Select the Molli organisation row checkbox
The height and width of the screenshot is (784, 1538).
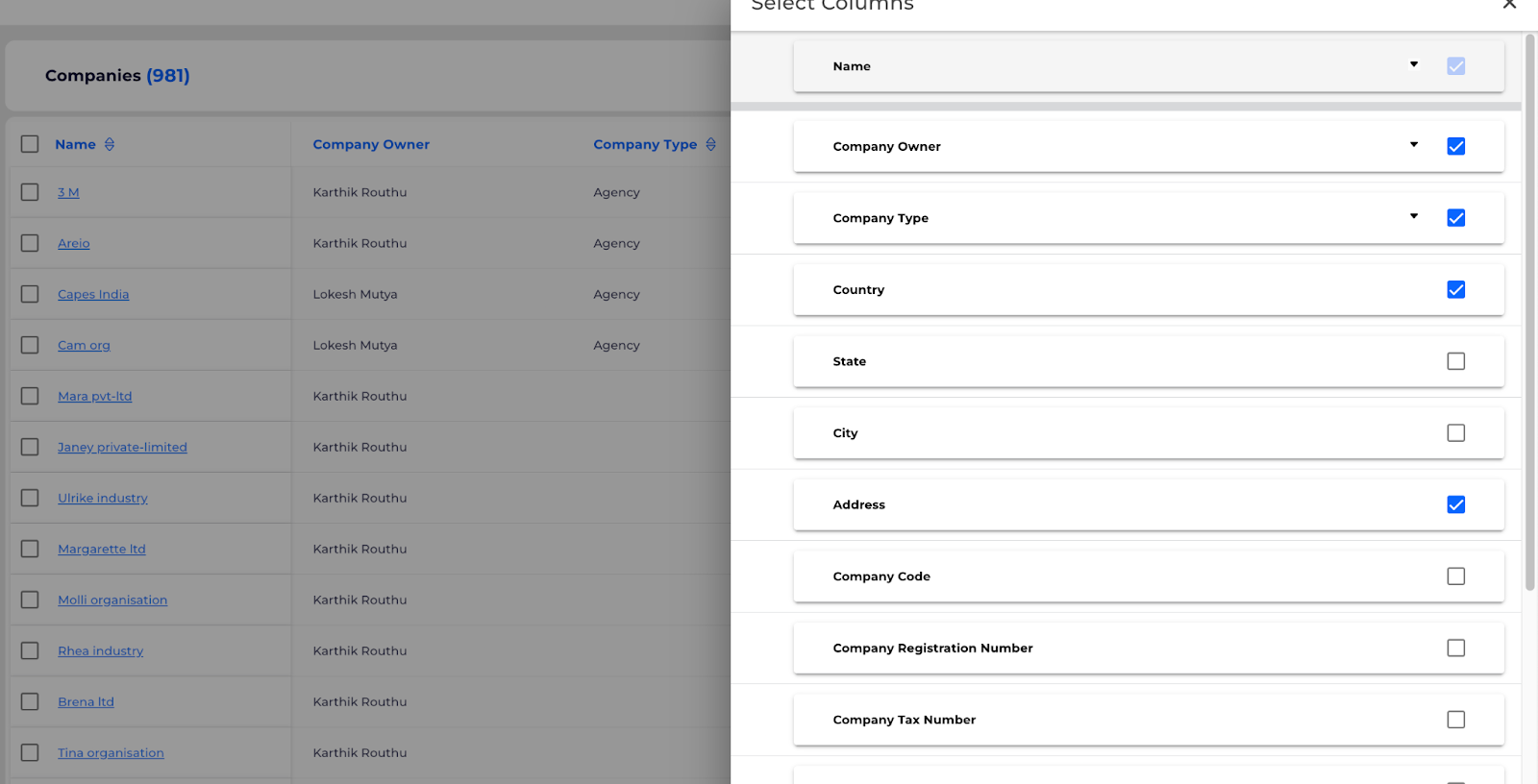[x=30, y=600]
